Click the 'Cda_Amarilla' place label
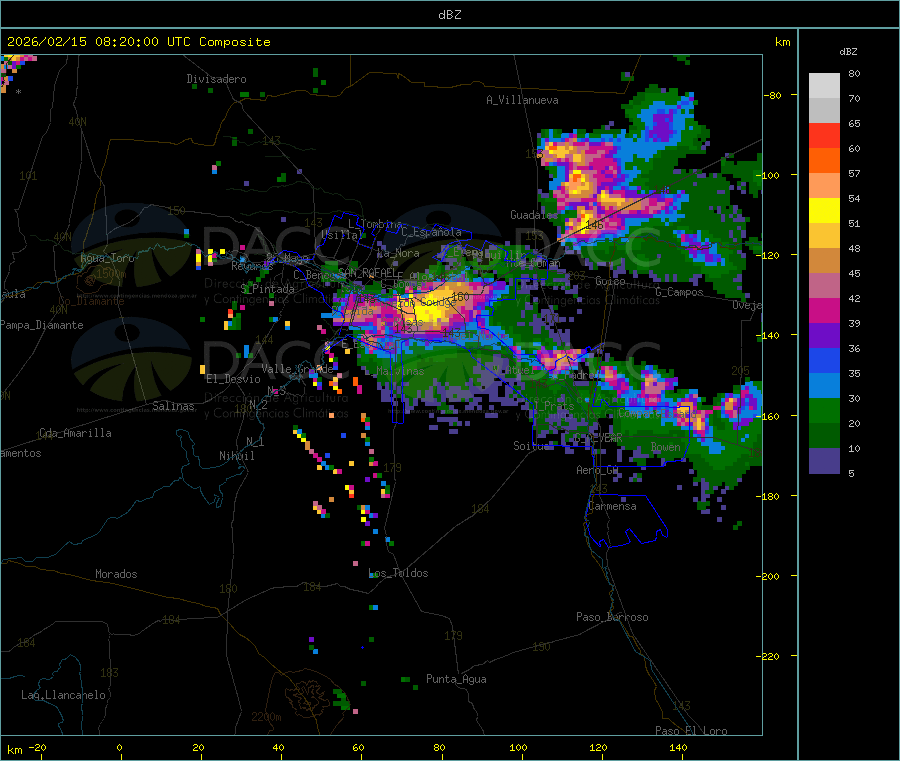 tap(75, 433)
